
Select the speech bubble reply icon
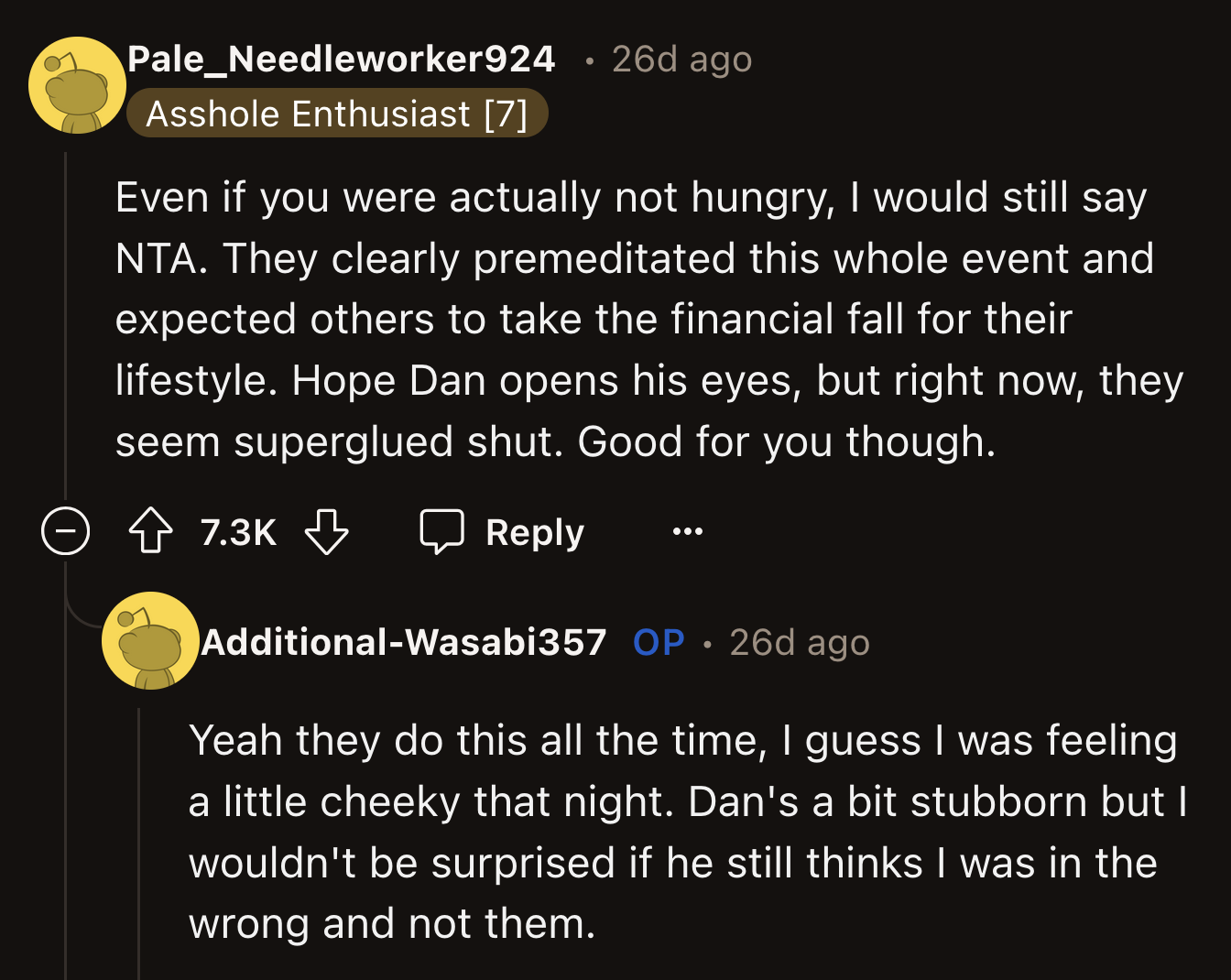[x=443, y=530]
